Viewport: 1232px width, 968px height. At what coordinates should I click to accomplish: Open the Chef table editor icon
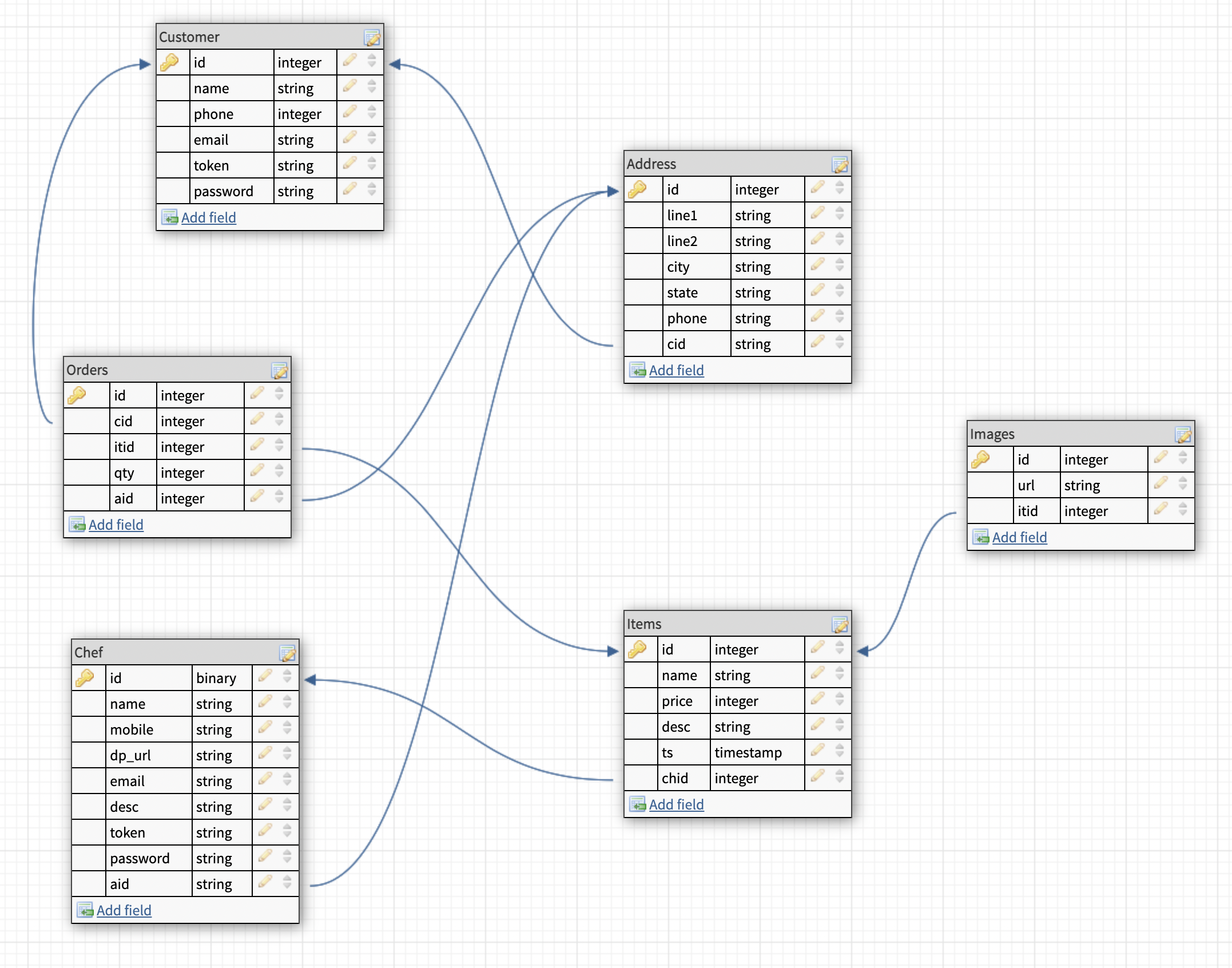(288, 653)
